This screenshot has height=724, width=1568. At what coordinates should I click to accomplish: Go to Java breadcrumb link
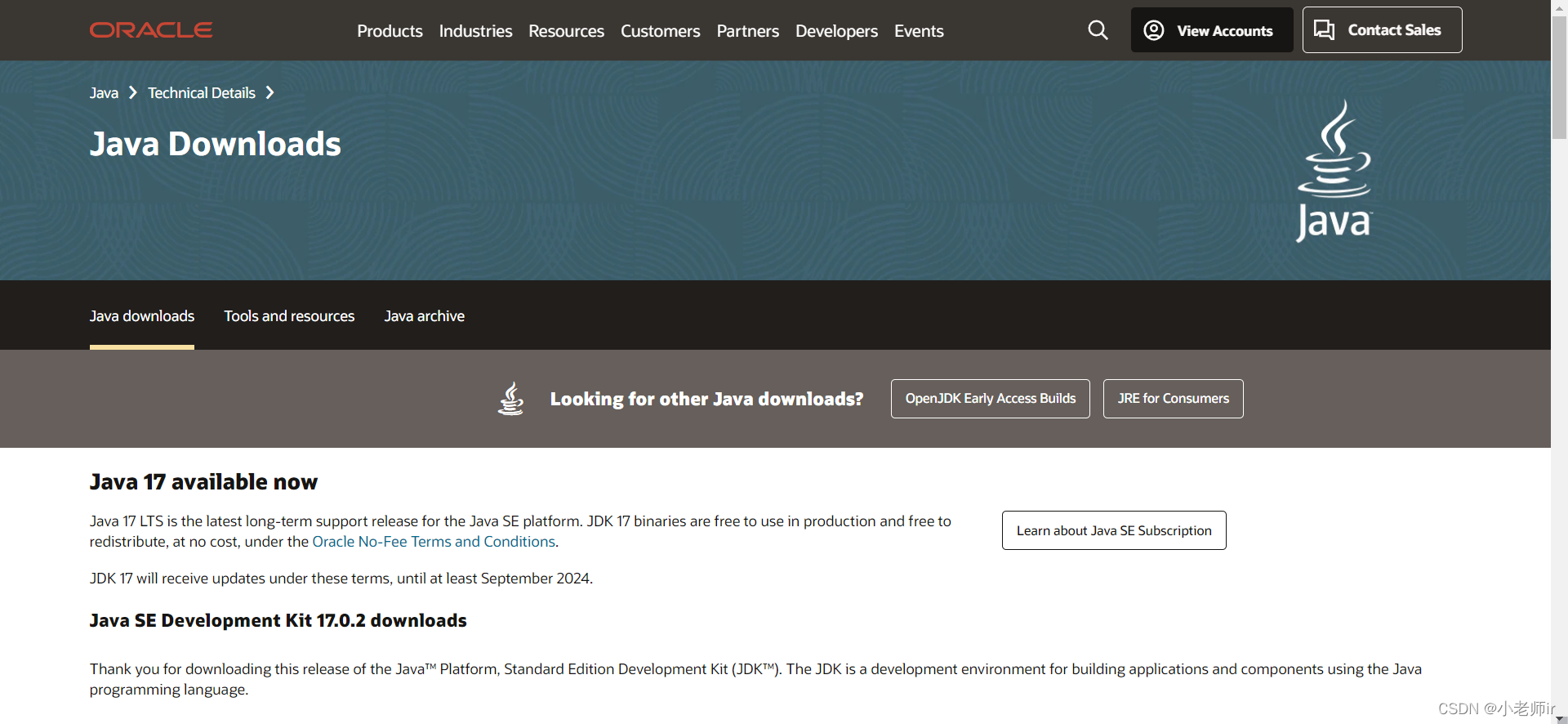pyautogui.click(x=104, y=93)
